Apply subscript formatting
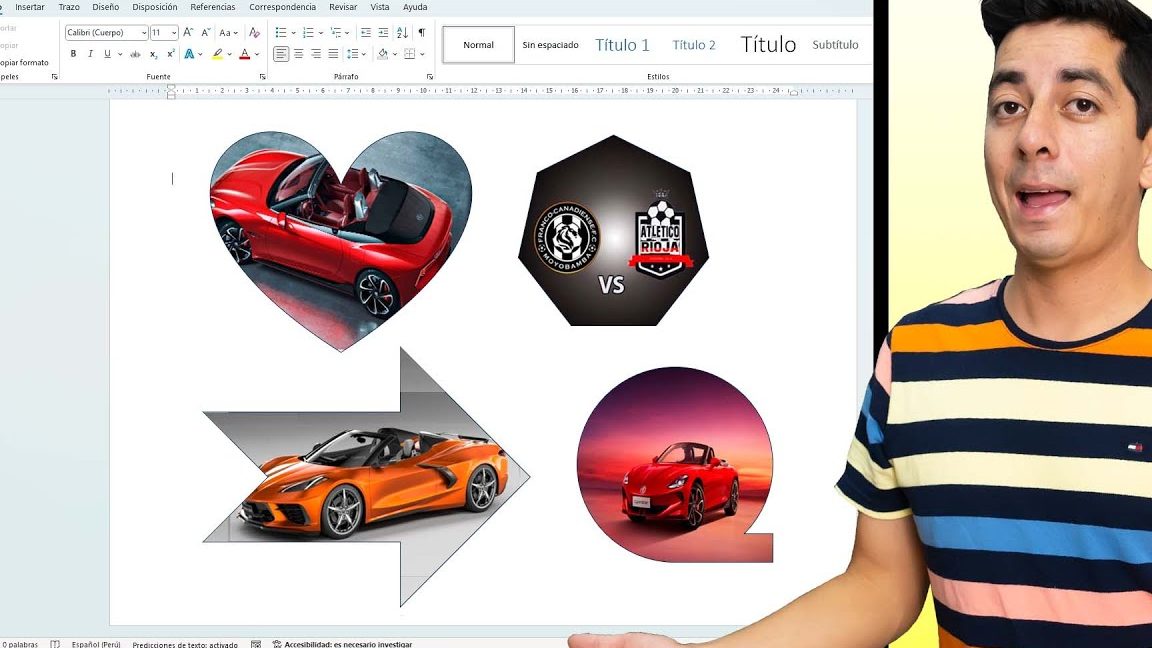 [153, 53]
